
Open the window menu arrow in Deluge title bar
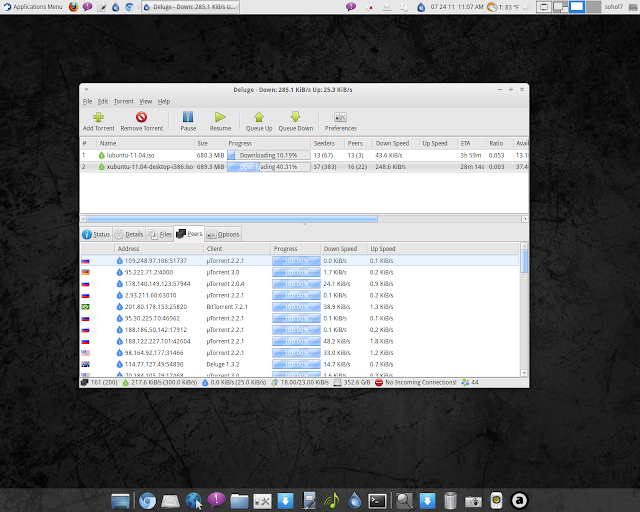pos(86,89)
